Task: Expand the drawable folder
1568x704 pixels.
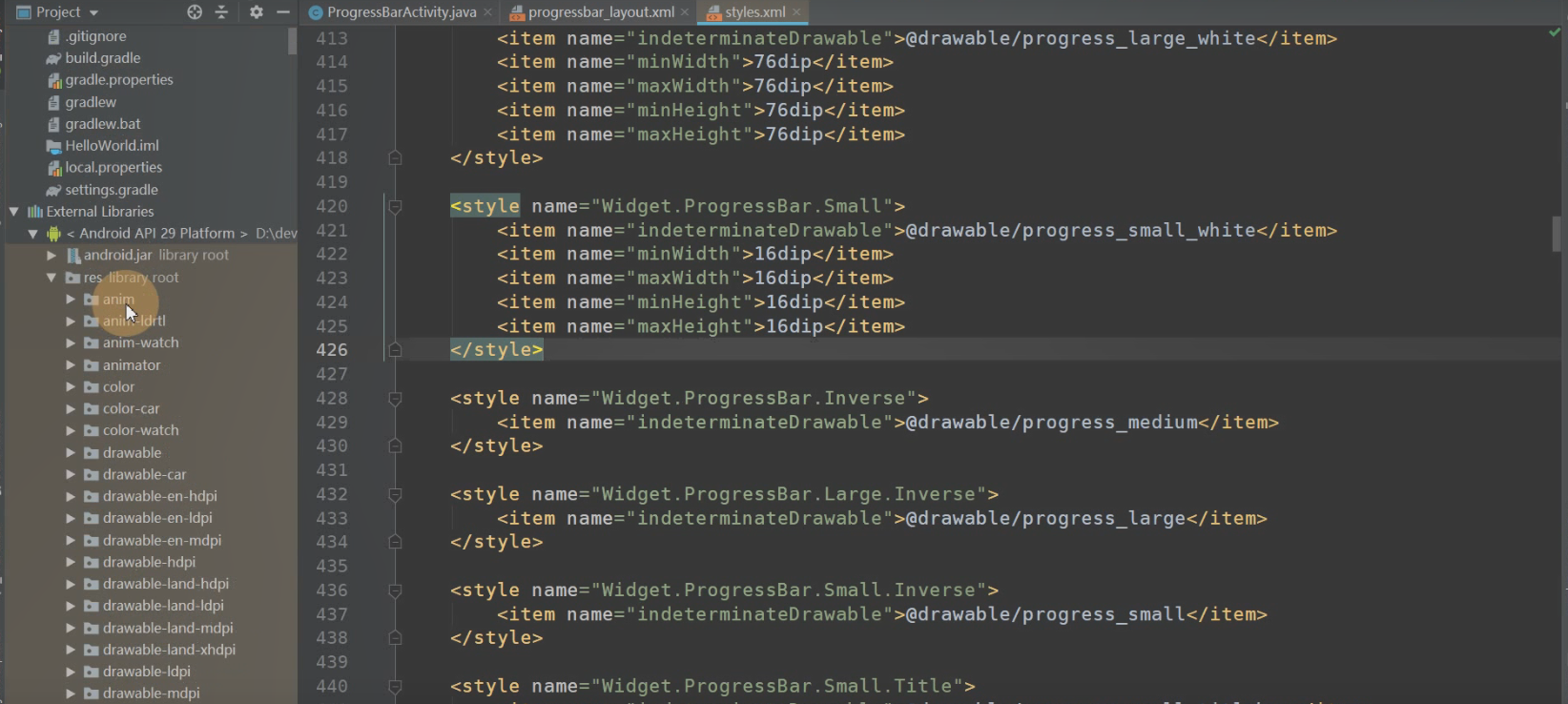Action: [71, 453]
